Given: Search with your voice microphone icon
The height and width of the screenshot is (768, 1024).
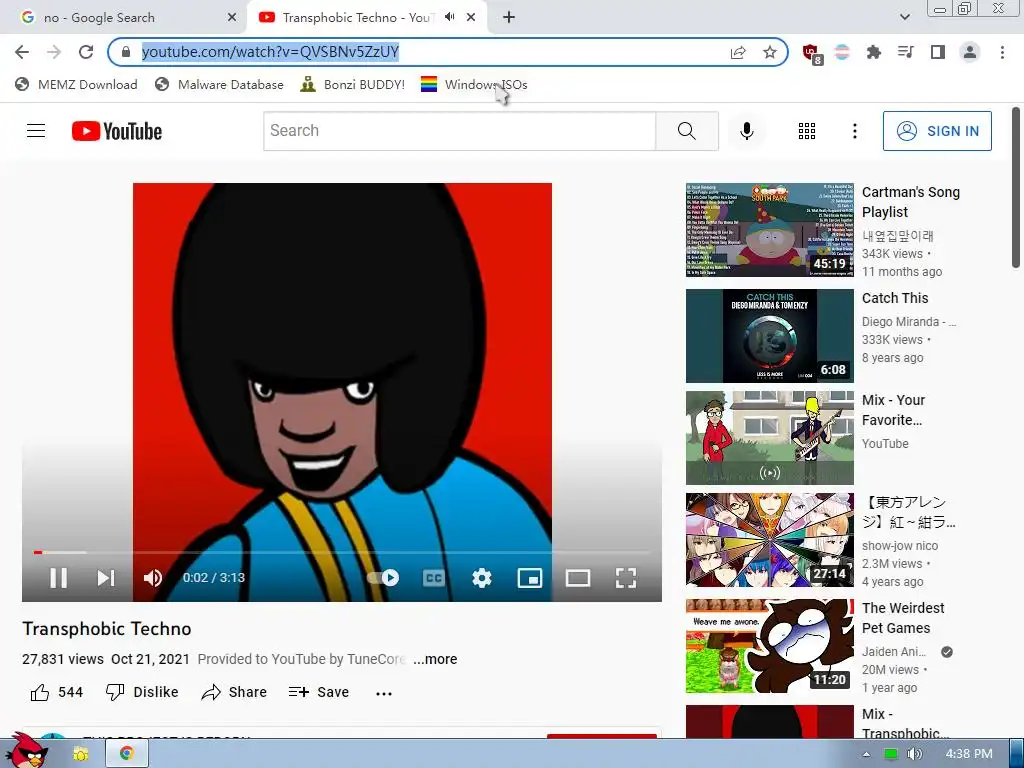Looking at the screenshot, I should (746, 131).
